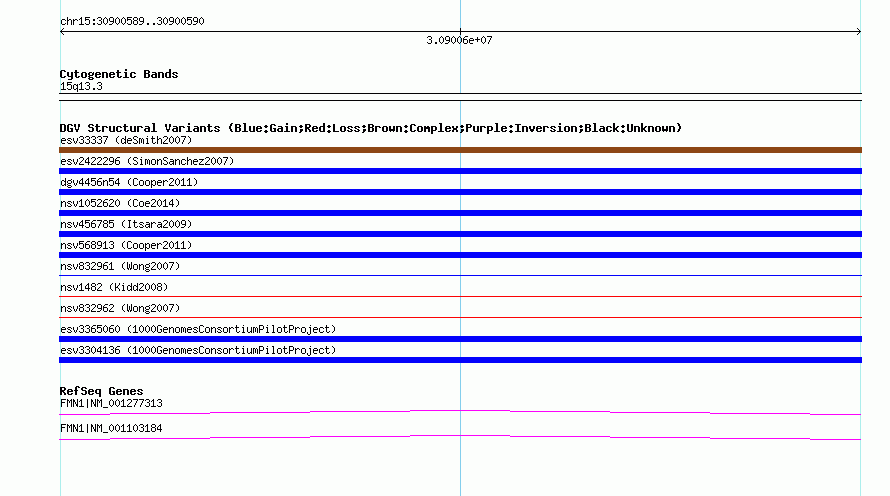The image size is (890, 496).
Task: Select the DGV Structural Variants track title
Action: click(x=371, y=128)
